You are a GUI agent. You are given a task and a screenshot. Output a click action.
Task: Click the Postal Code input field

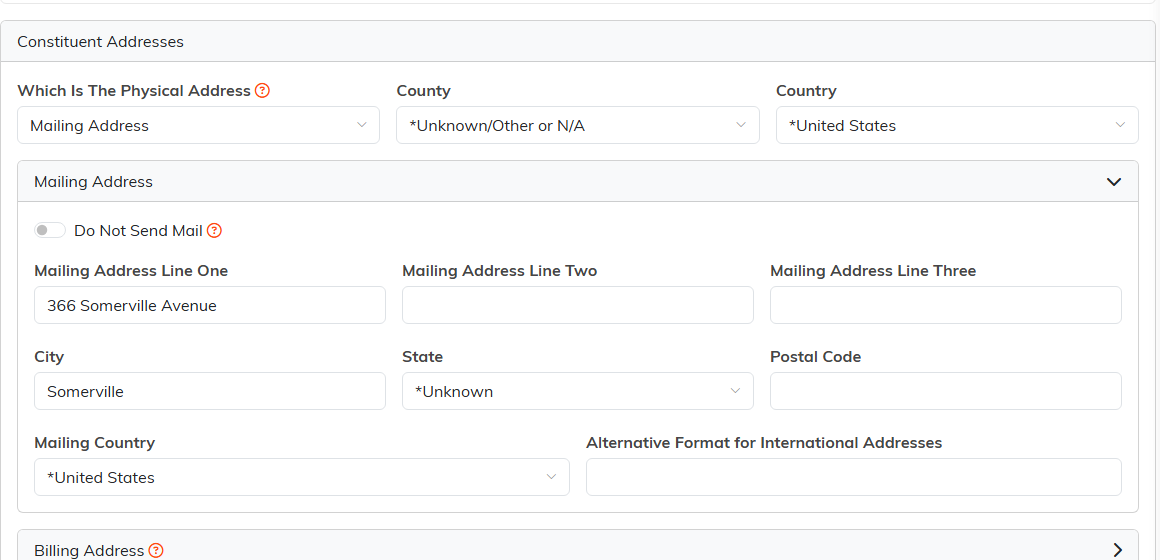tap(945, 391)
